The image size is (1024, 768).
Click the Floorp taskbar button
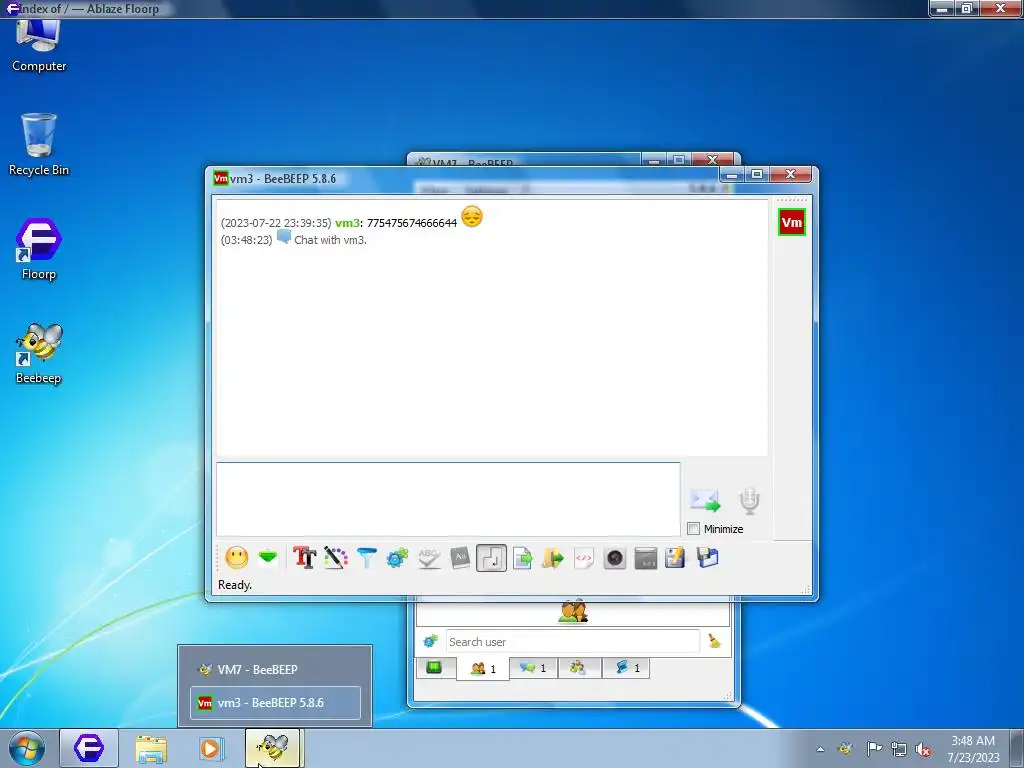[89, 748]
